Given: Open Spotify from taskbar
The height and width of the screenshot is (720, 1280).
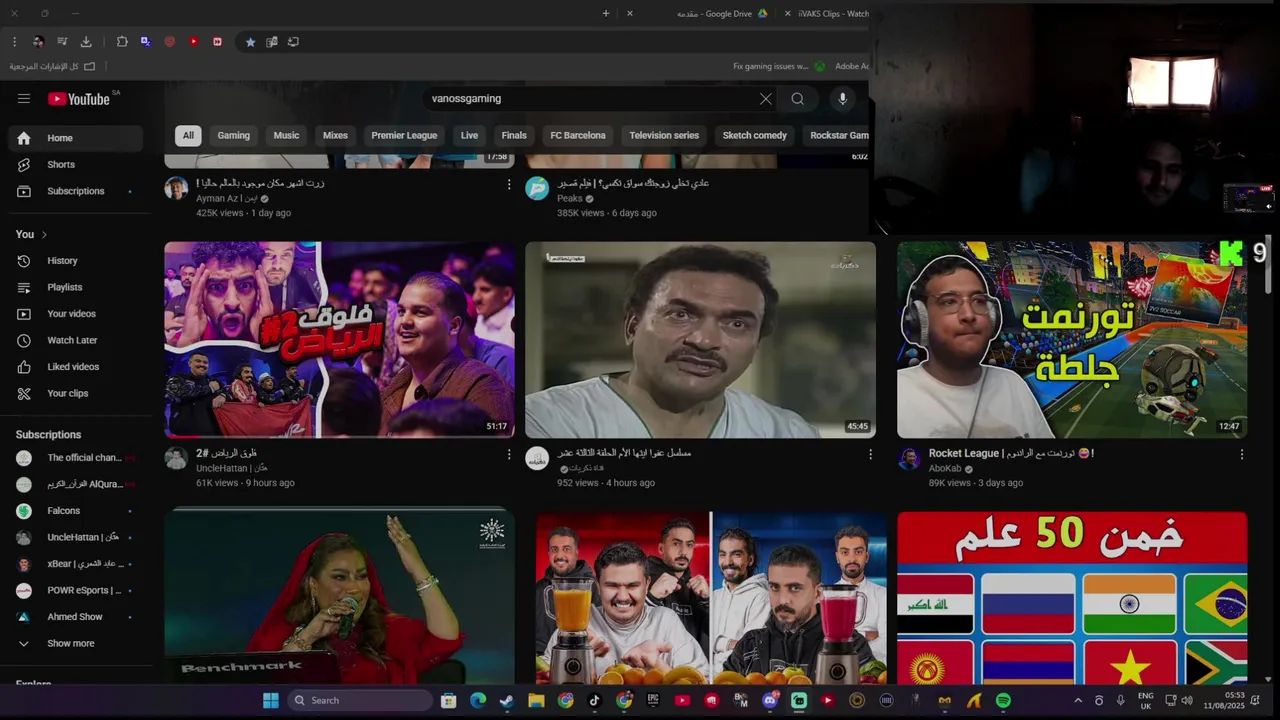Looking at the screenshot, I should pos(1004,700).
